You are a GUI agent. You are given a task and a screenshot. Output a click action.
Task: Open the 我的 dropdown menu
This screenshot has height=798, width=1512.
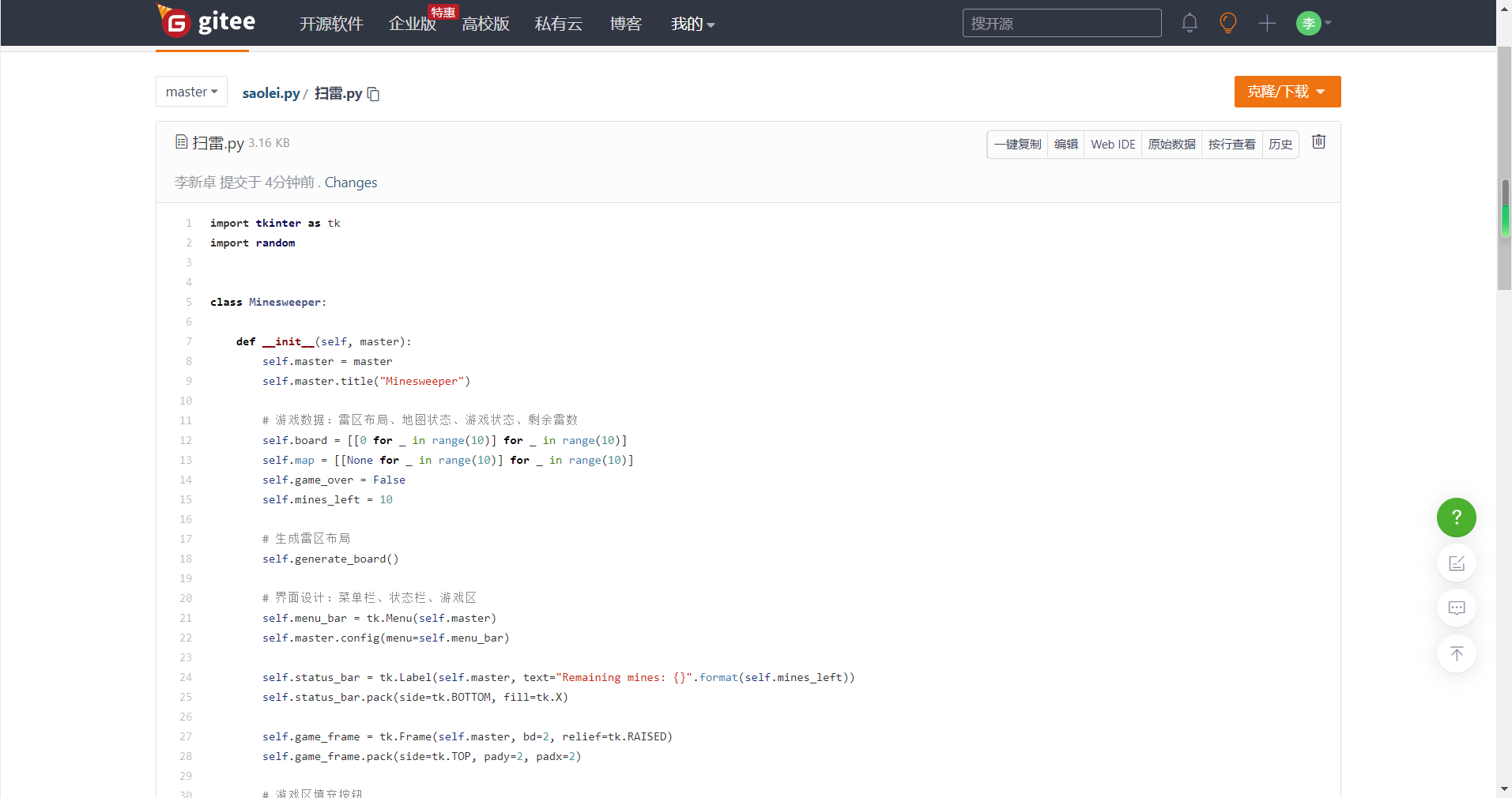pos(692,24)
